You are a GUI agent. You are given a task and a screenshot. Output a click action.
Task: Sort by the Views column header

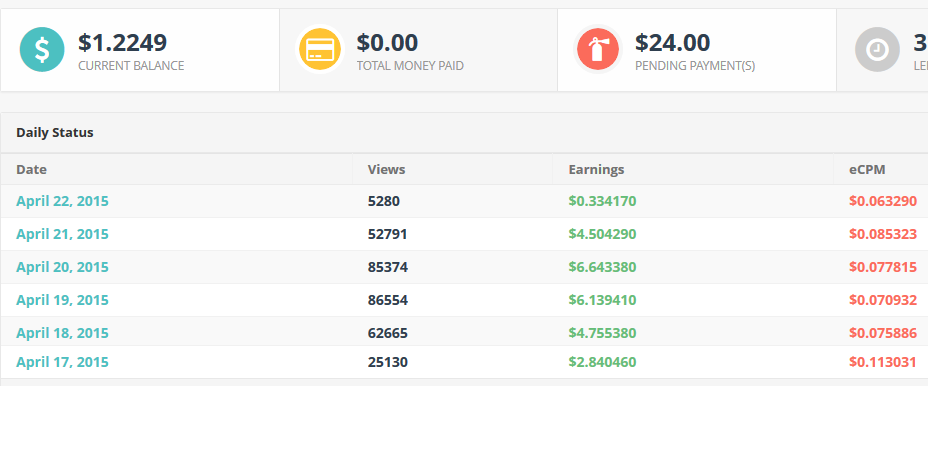click(386, 169)
